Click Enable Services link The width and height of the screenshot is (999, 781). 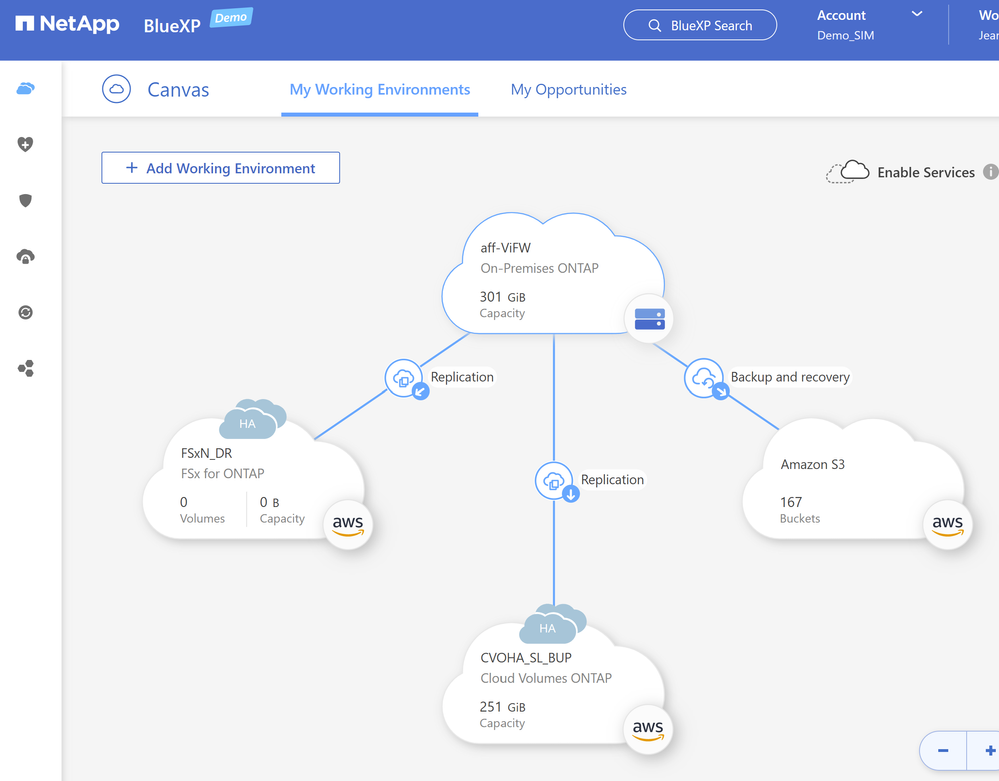[x=925, y=172]
